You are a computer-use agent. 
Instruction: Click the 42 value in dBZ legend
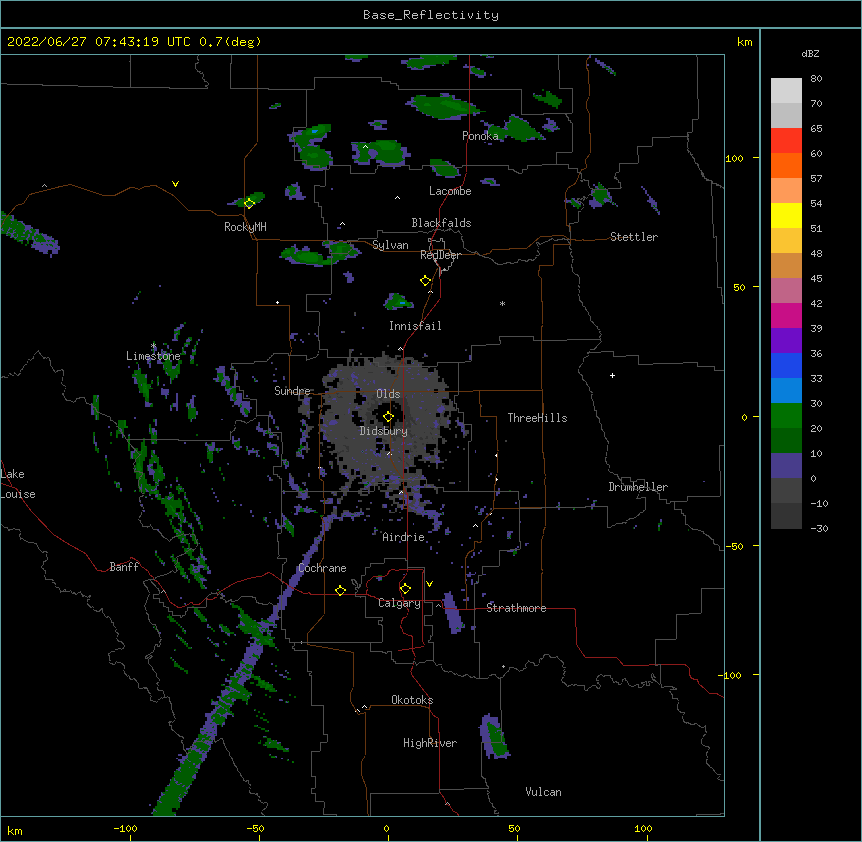point(816,303)
